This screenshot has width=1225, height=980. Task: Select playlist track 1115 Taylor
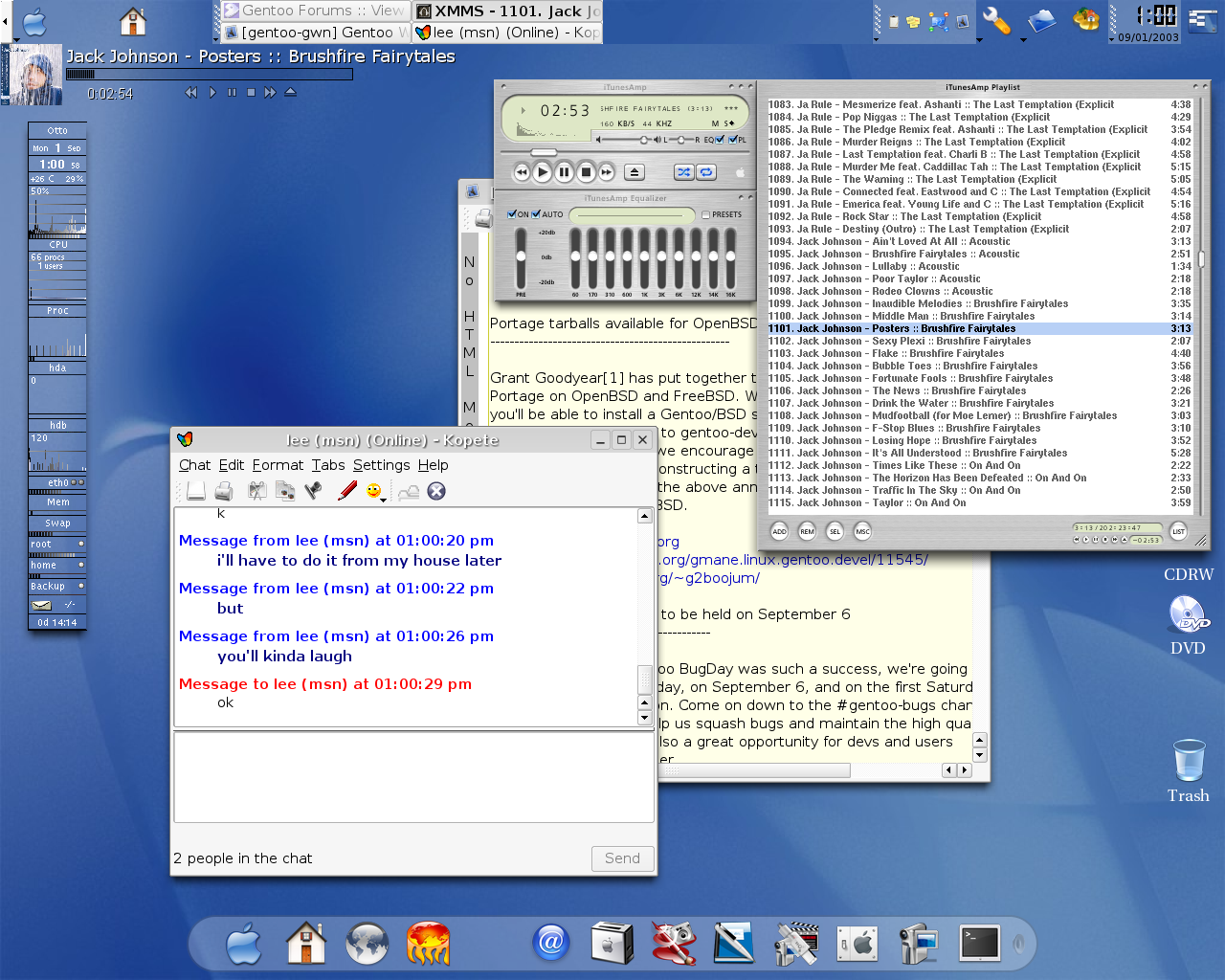point(980,502)
